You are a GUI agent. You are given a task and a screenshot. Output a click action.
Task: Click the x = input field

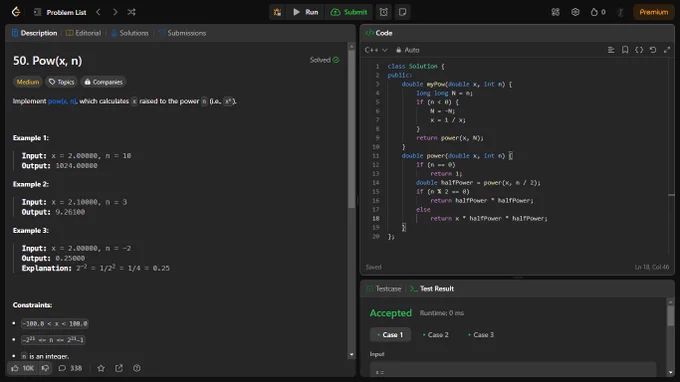coord(513,369)
